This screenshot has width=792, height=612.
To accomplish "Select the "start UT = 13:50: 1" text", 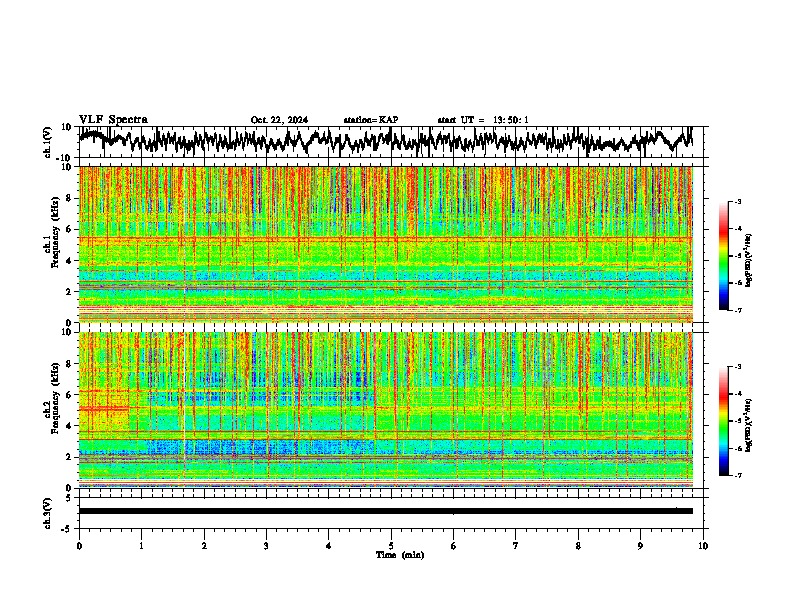I will pyautogui.click(x=483, y=120).
